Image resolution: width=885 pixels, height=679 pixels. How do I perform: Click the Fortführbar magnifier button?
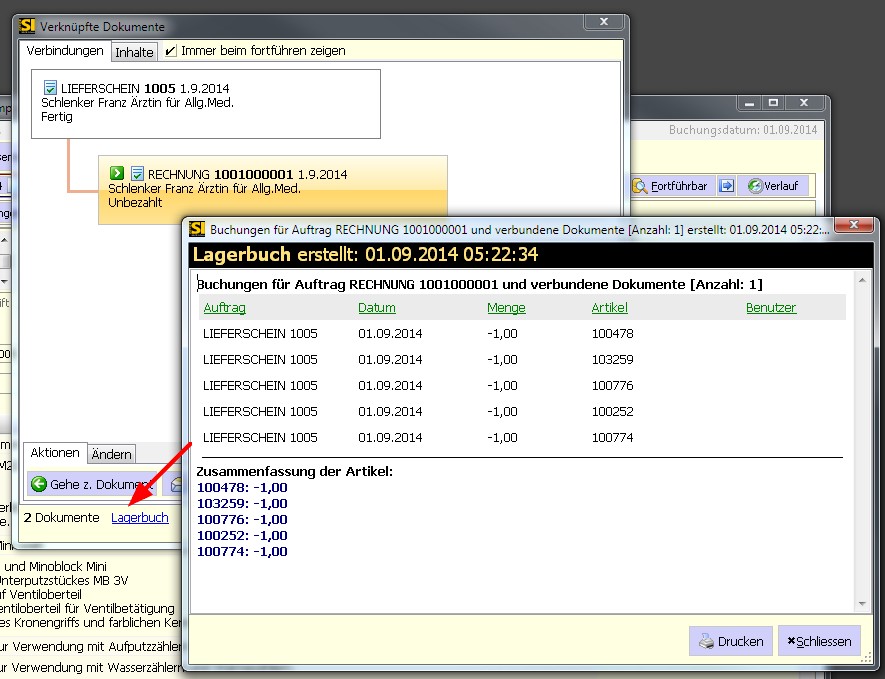(671, 186)
